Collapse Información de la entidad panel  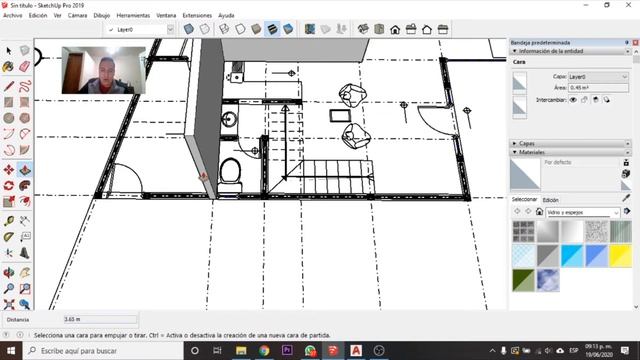pyautogui.click(x=514, y=51)
